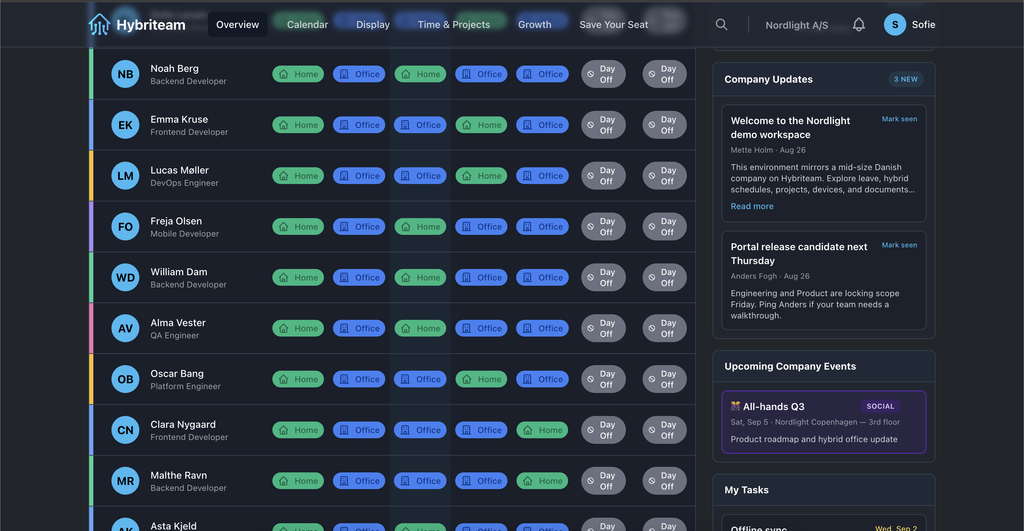Image resolution: width=1024 pixels, height=531 pixels.
Task: Click the All-hands Q3 event emoji icon
Action: tap(735, 406)
